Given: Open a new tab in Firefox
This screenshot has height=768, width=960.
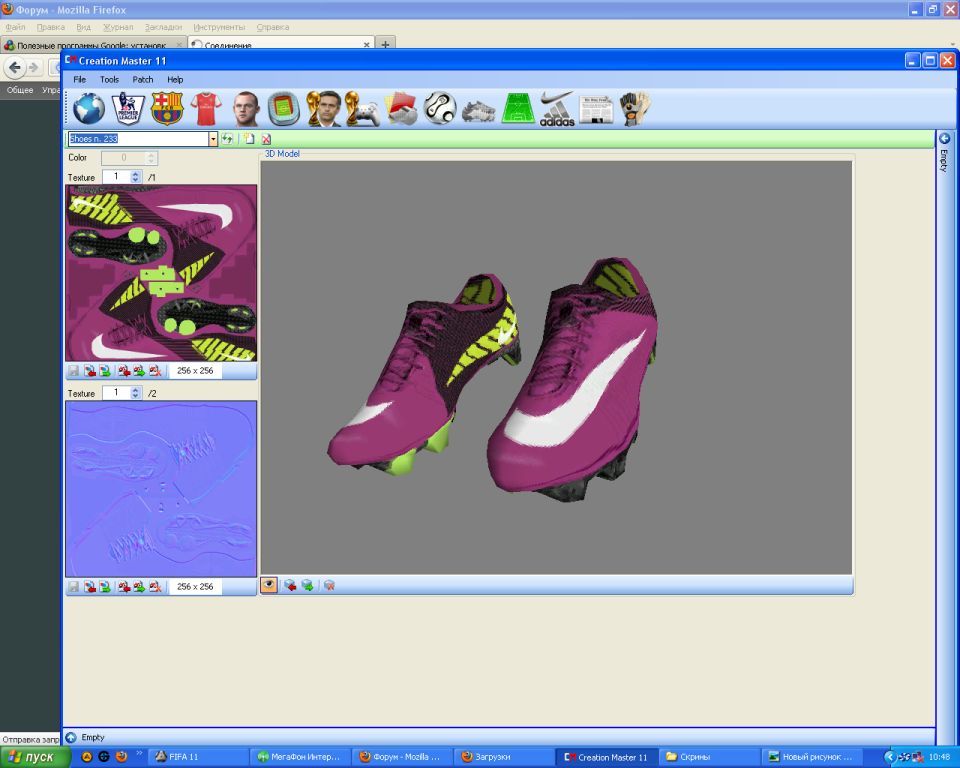Looking at the screenshot, I should tap(385, 44).
